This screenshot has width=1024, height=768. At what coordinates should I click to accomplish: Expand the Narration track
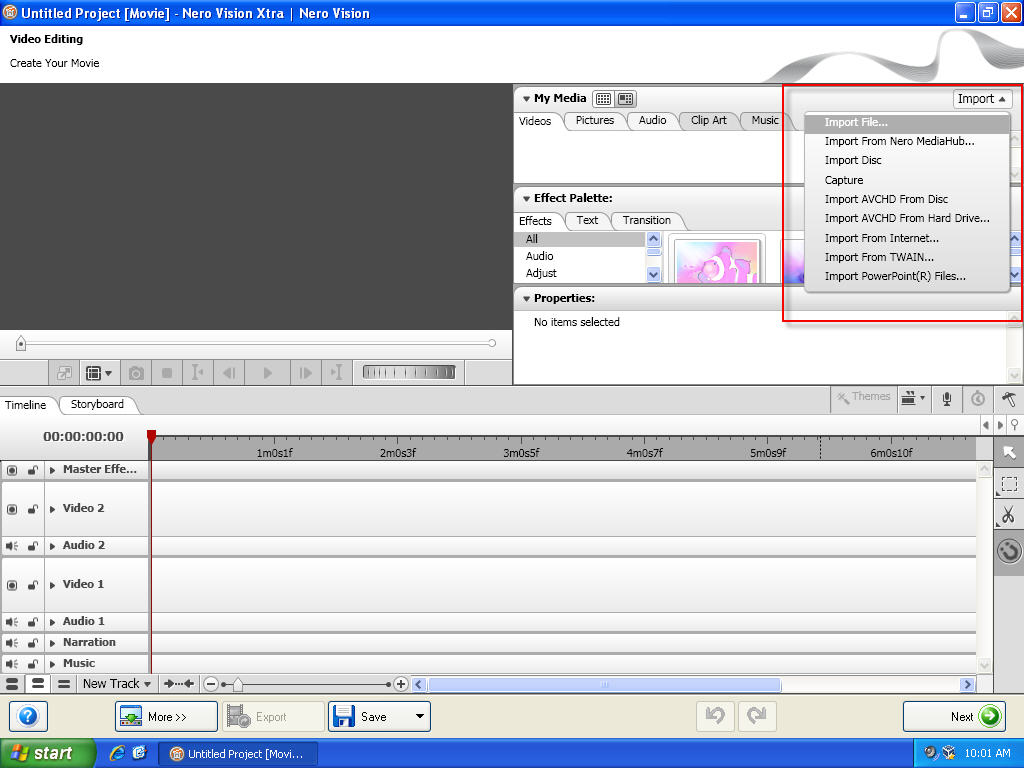[52, 643]
